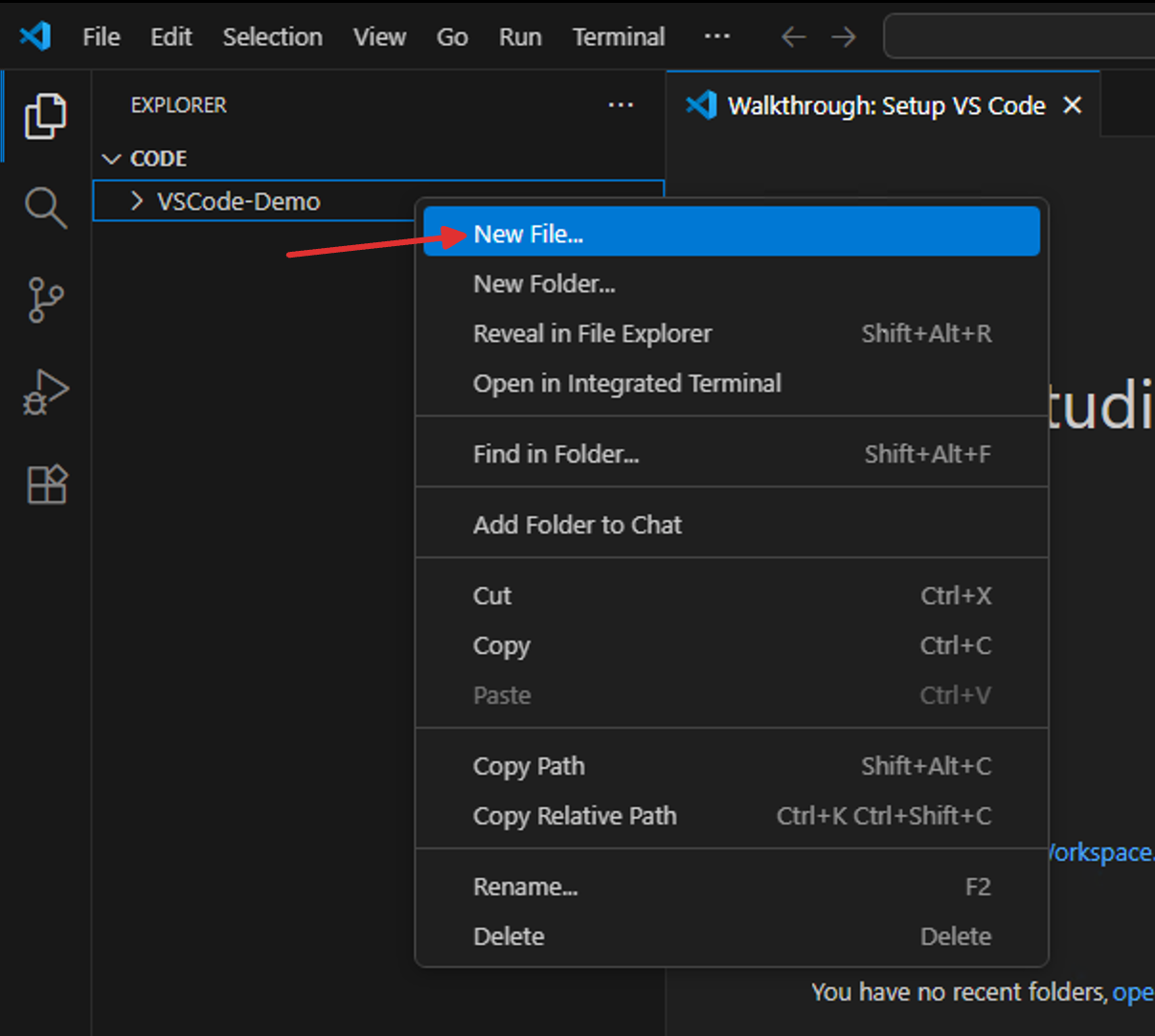Open the Explorer view in activity bar
This screenshot has width=1155, height=1036.
coord(45,116)
